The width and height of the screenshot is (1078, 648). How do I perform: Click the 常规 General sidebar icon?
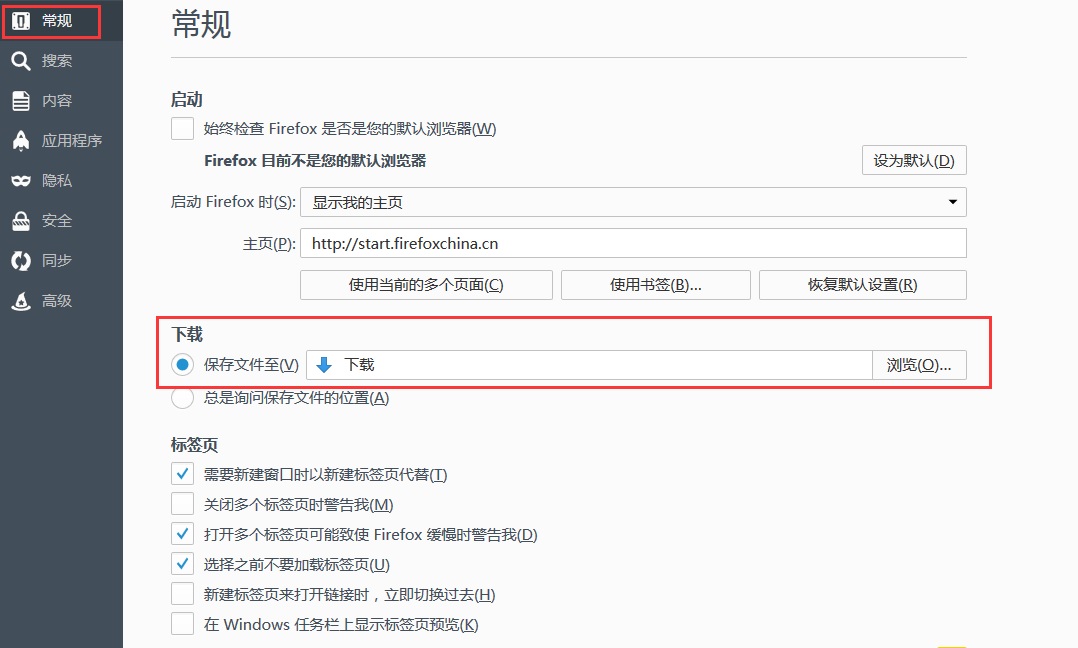click(21, 21)
